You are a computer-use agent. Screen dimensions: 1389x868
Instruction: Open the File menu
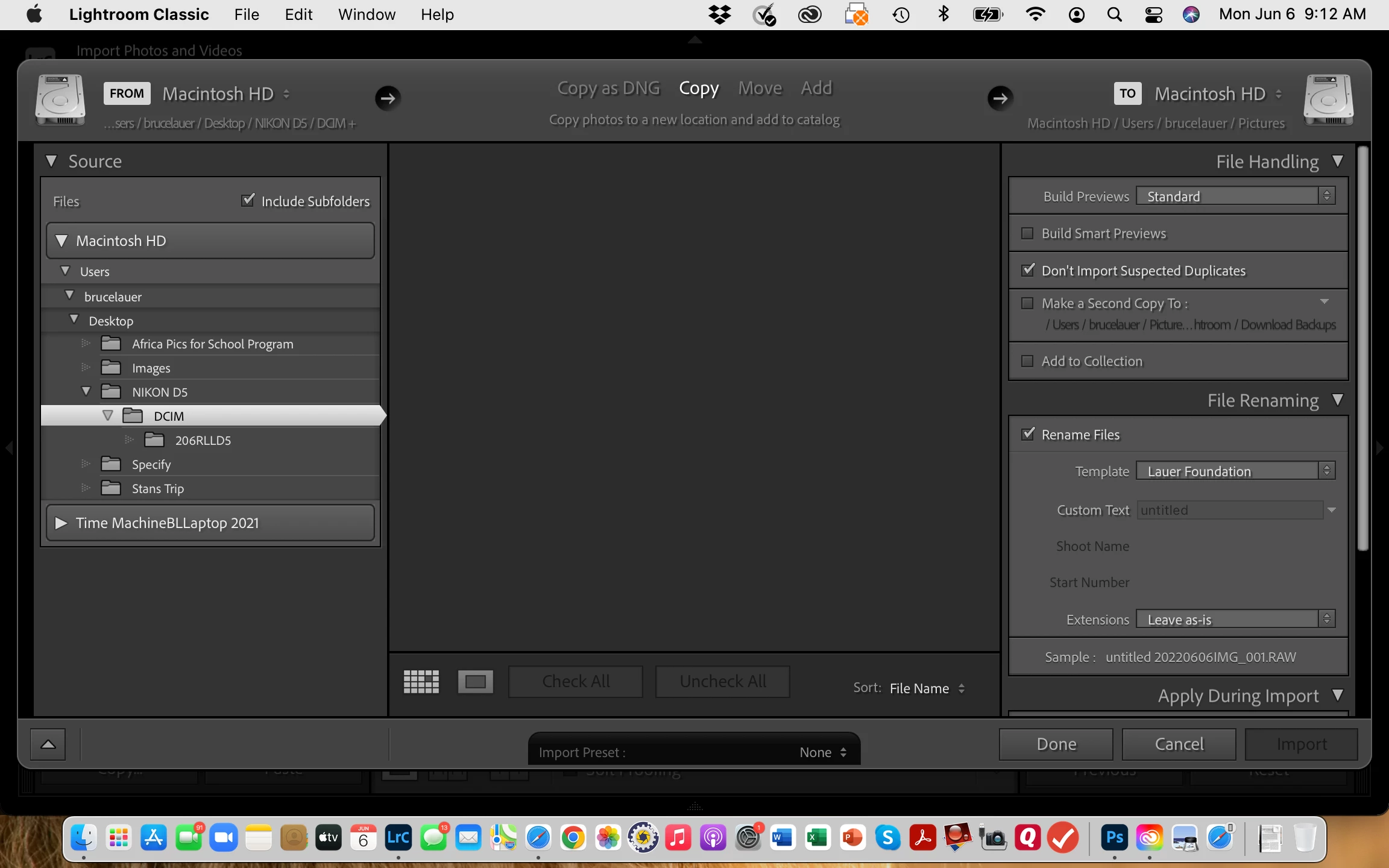point(246,14)
